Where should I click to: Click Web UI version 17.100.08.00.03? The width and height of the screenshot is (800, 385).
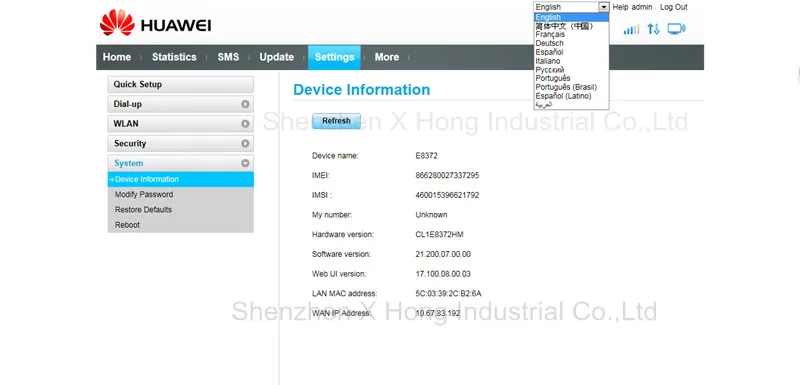(x=443, y=274)
